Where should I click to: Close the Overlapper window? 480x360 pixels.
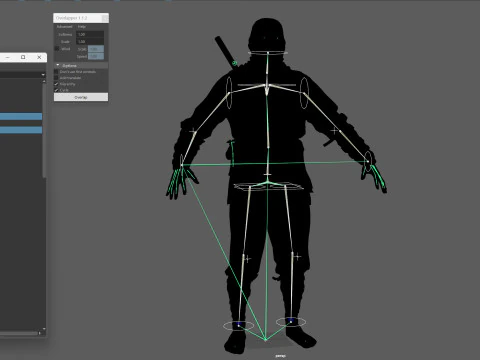click(x=105, y=18)
